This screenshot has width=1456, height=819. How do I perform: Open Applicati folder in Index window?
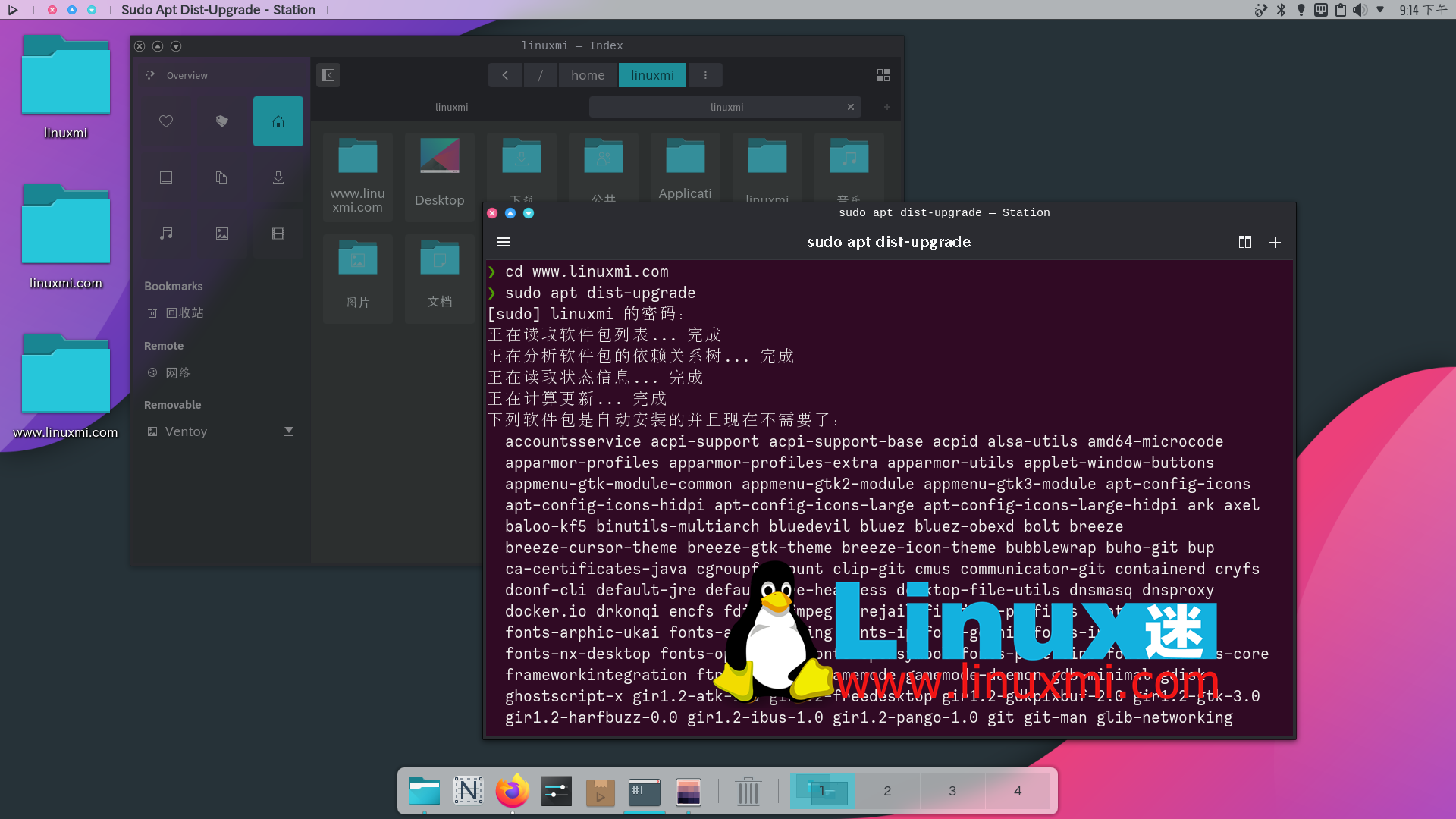(685, 168)
